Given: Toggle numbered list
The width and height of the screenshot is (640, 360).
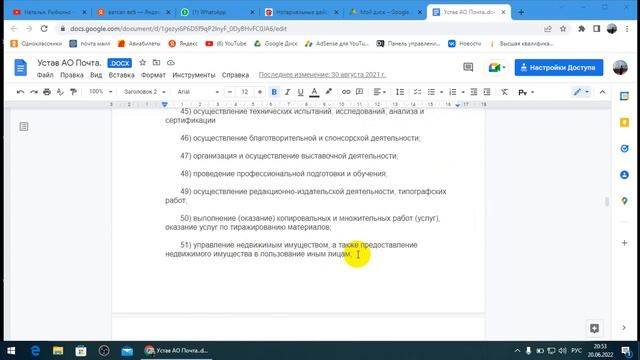Looking at the screenshot, I should (453, 92).
